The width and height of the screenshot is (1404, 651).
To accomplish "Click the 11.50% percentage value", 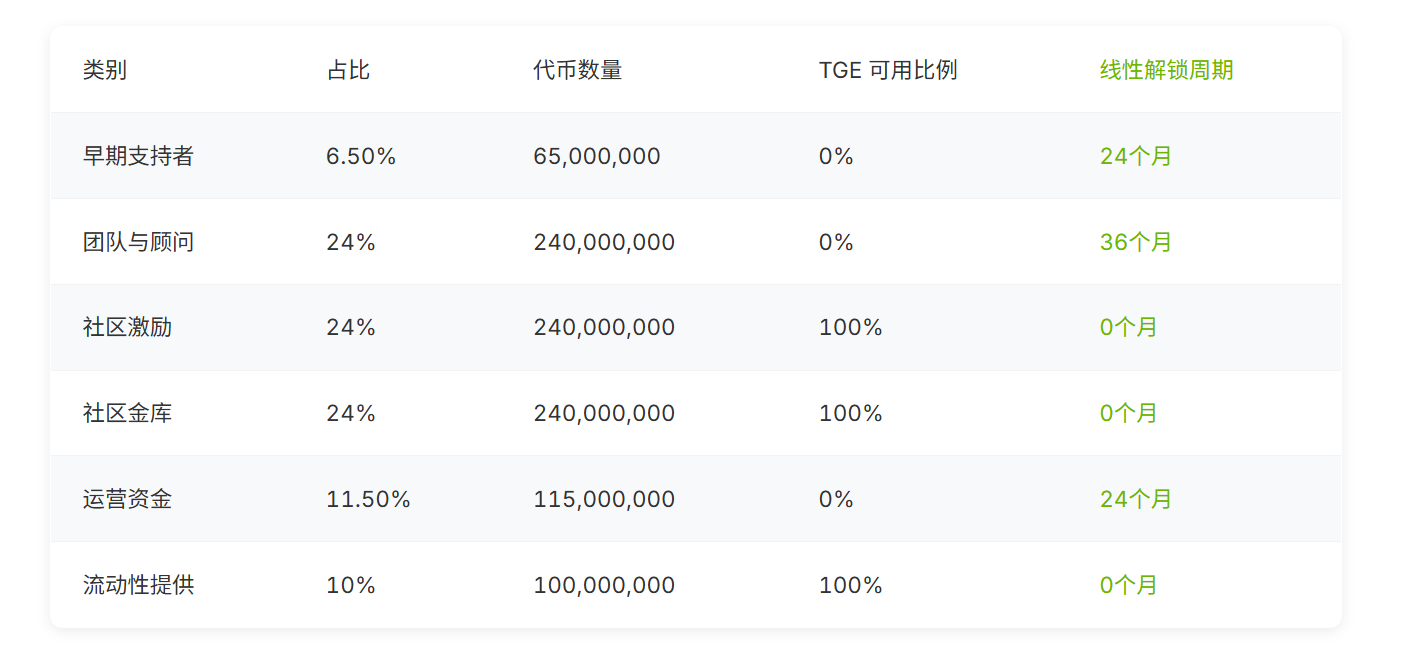I will tap(368, 499).
